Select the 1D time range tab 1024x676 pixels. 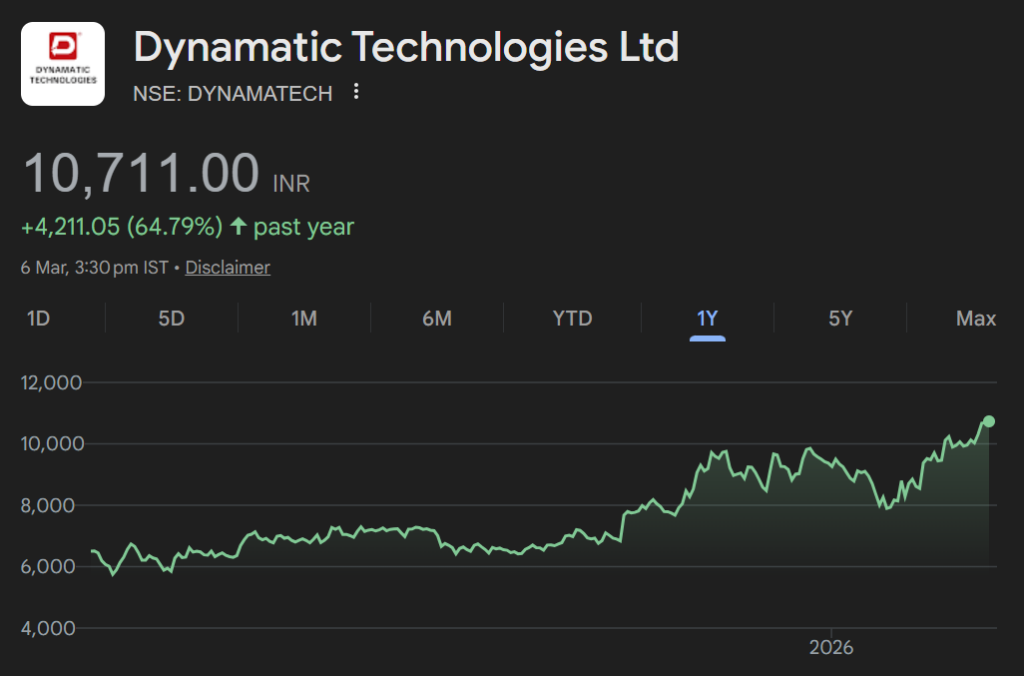point(38,318)
